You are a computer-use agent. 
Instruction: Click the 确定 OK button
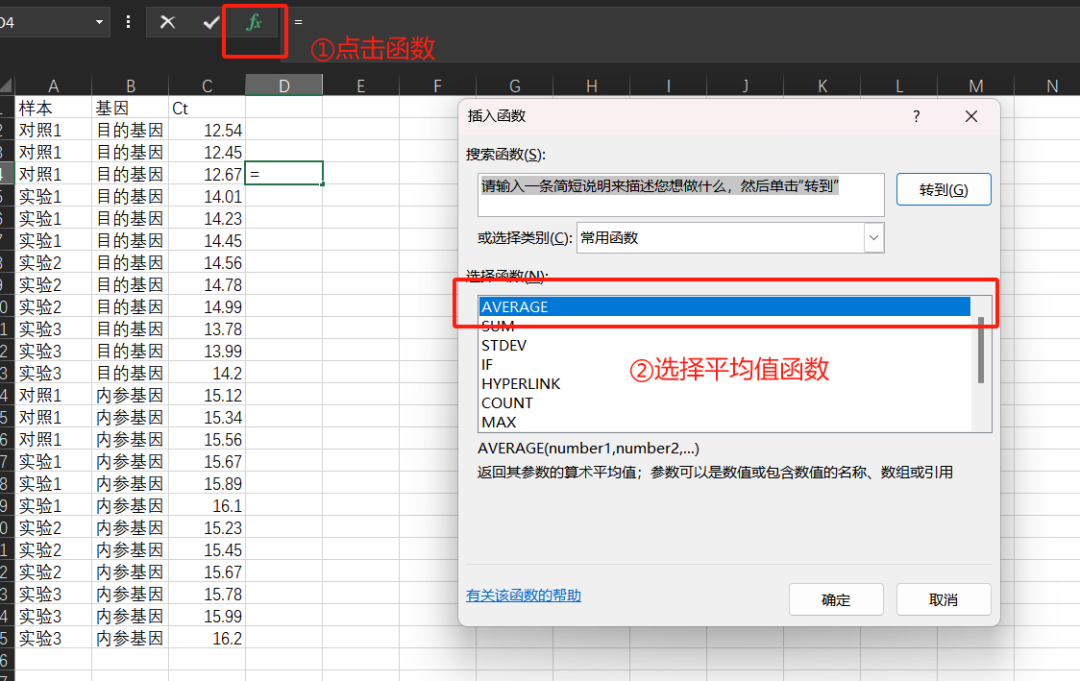(835, 600)
